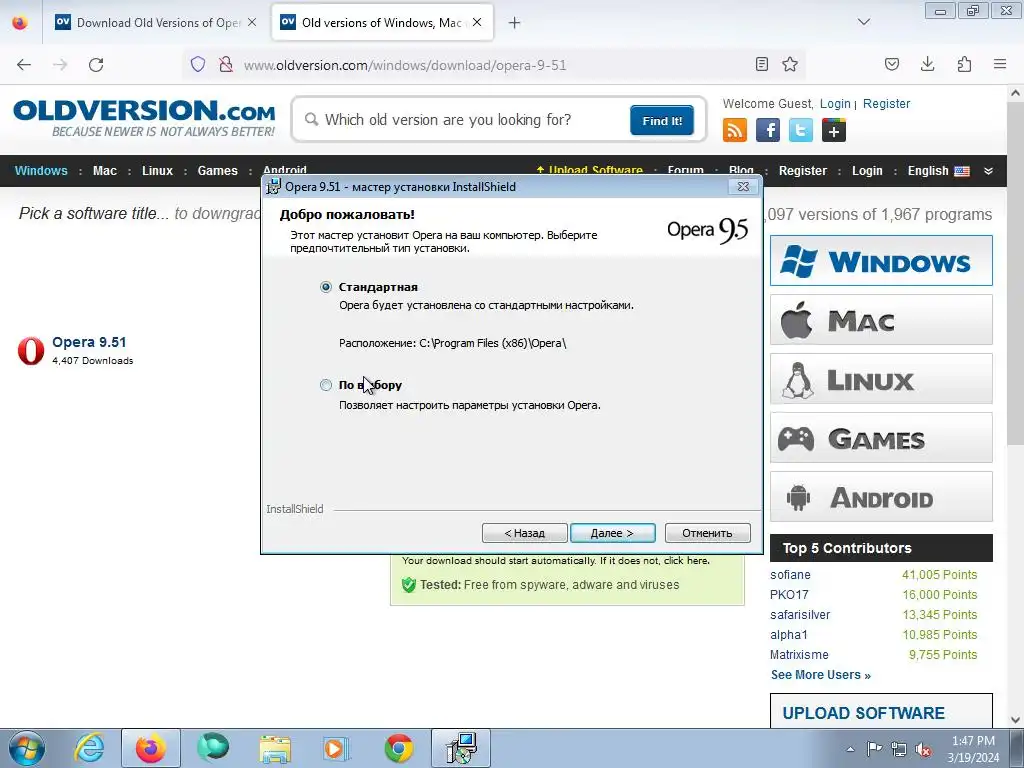
Task: Open contributor PKO17's profile
Action: (789, 595)
